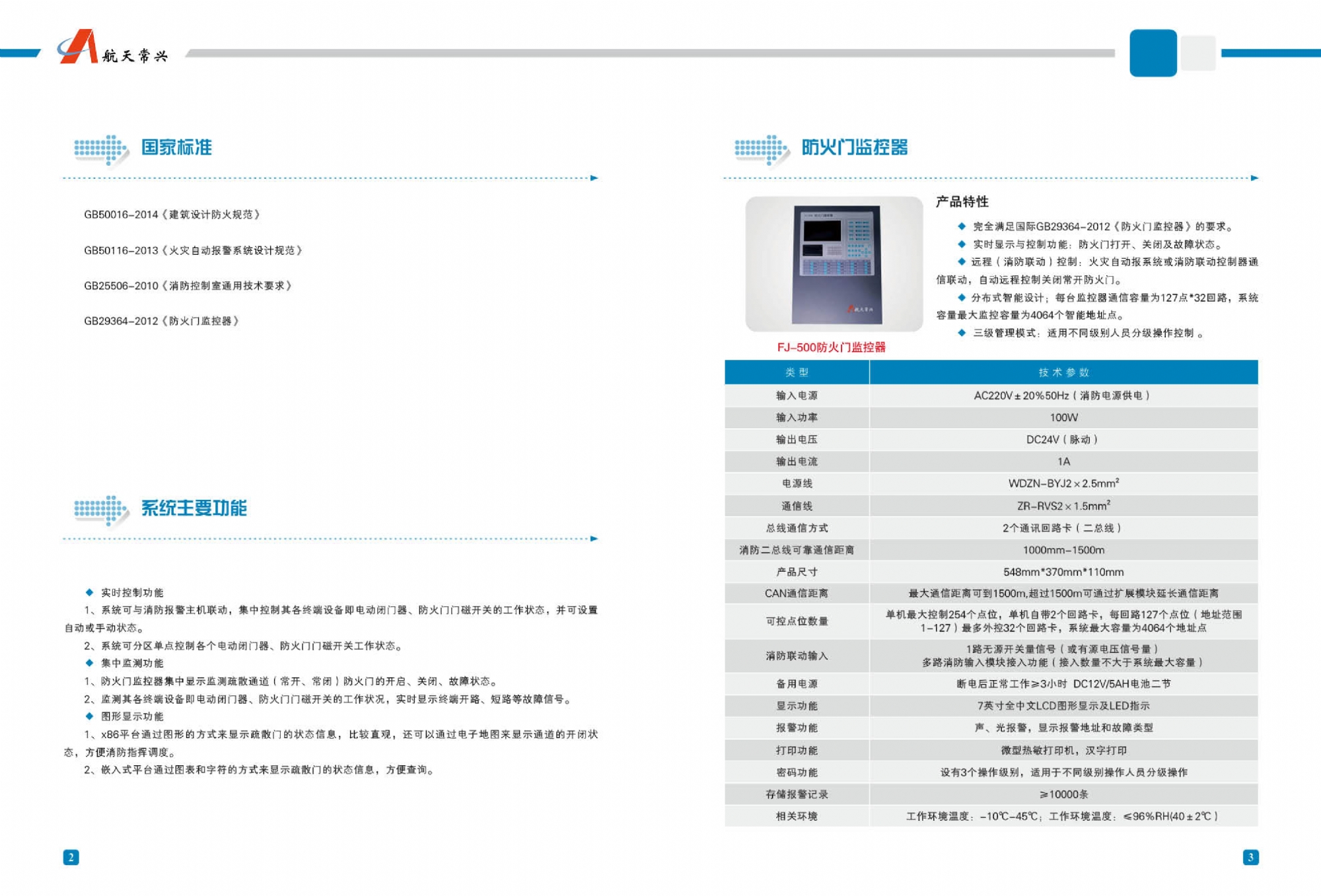This screenshot has height=896, width=1321.
Task: Click the 国家标准 section heading
Action: [176, 147]
